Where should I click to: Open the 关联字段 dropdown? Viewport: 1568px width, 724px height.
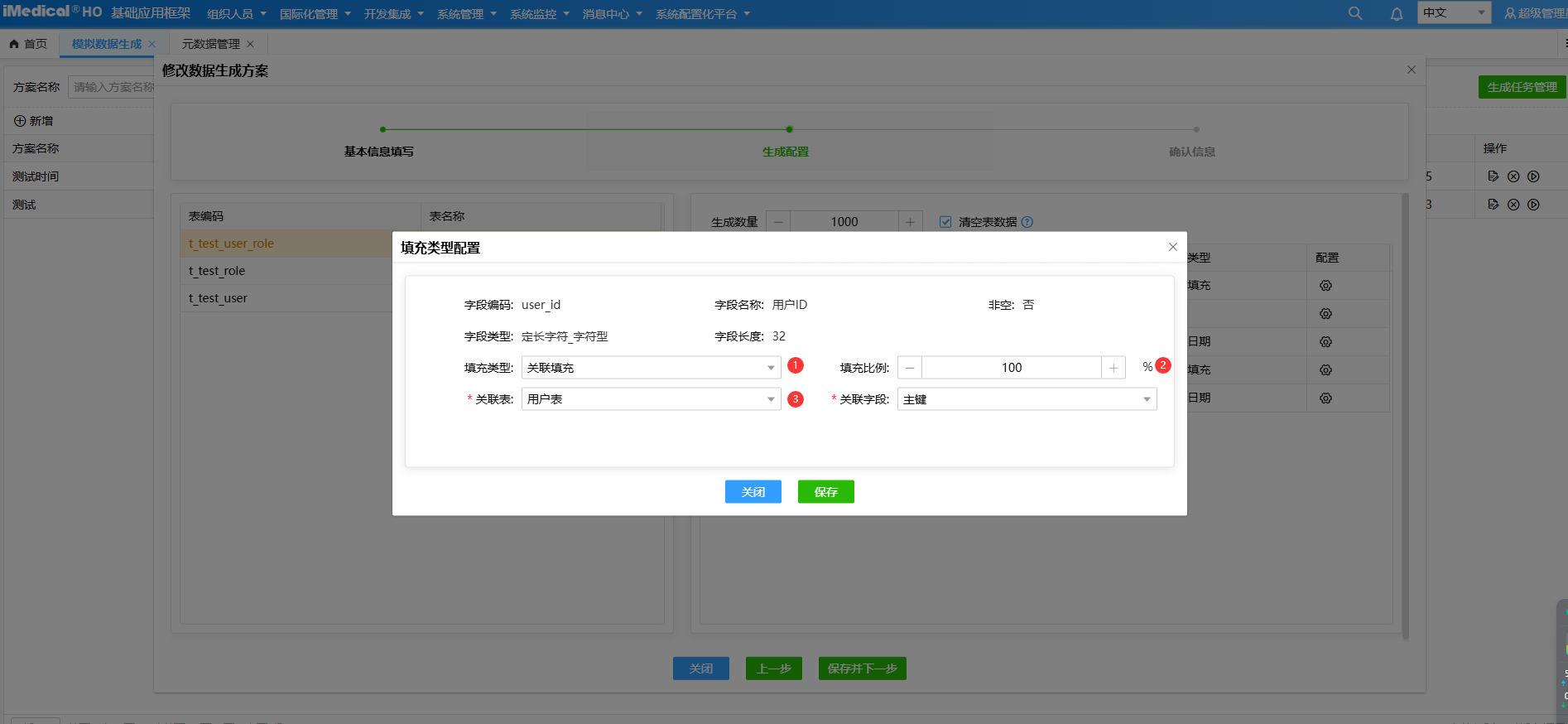point(1027,399)
